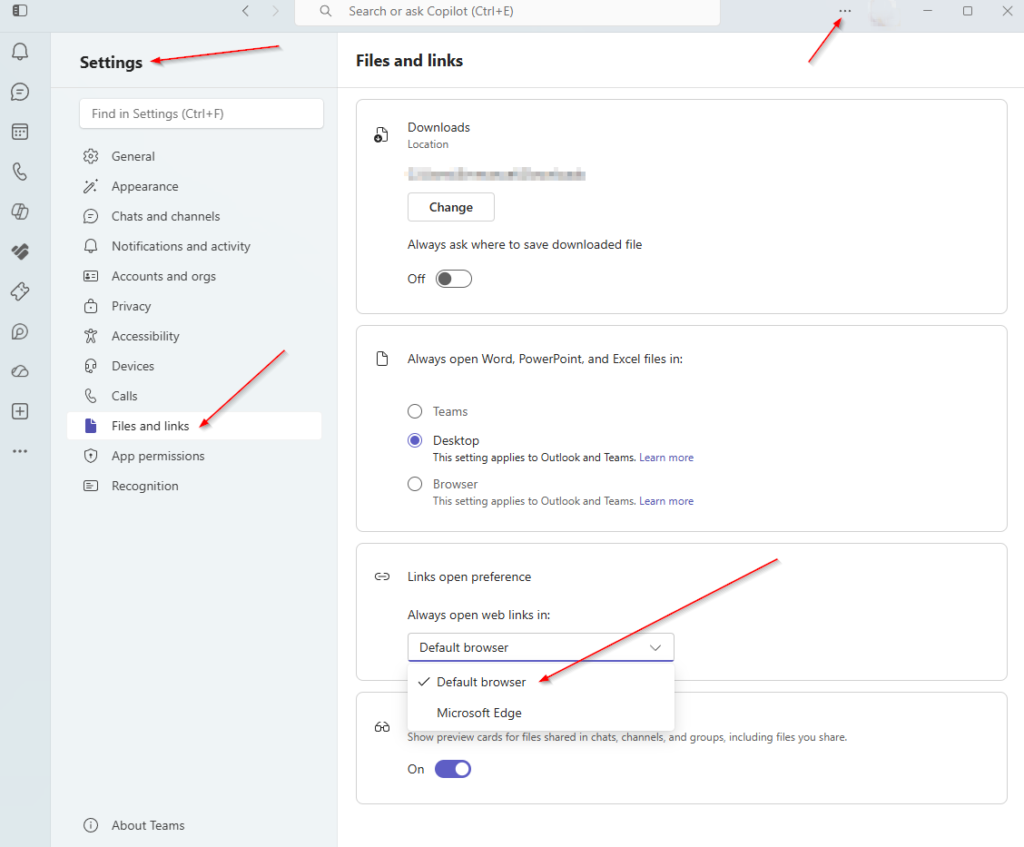The height and width of the screenshot is (847, 1024).
Task: Click the link icon beside Links open preference
Action: (382, 577)
